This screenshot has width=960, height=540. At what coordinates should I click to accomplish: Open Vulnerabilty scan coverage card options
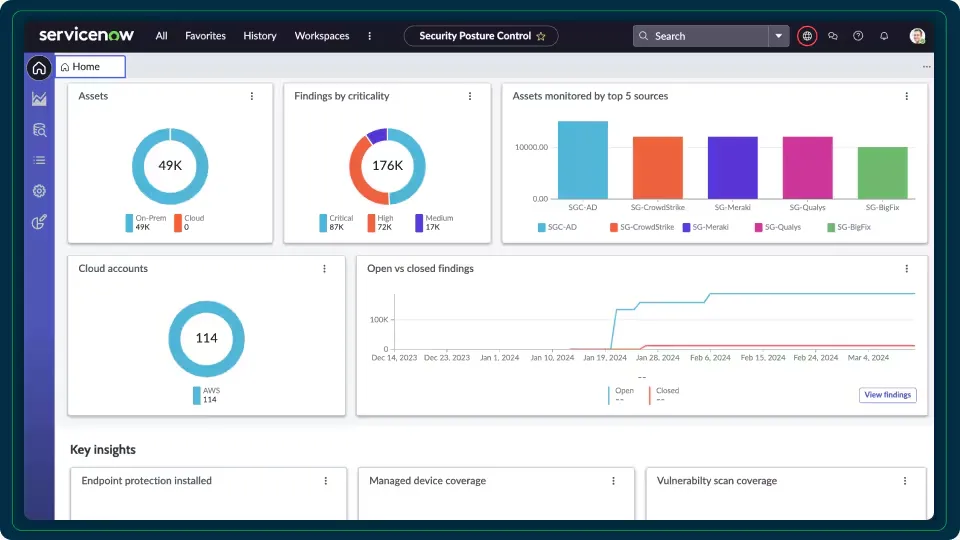click(x=905, y=481)
